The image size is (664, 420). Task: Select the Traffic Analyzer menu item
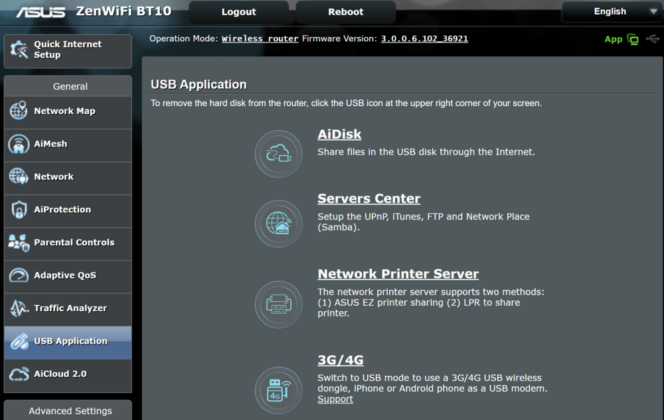68,308
